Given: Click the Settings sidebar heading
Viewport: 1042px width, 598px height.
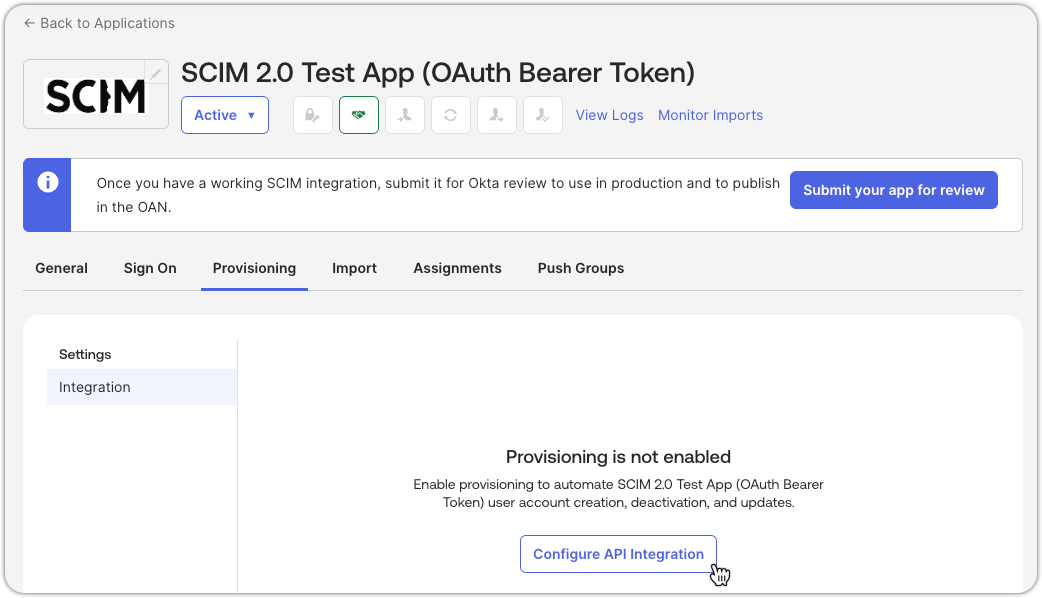Looking at the screenshot, I should coord(85,354).
